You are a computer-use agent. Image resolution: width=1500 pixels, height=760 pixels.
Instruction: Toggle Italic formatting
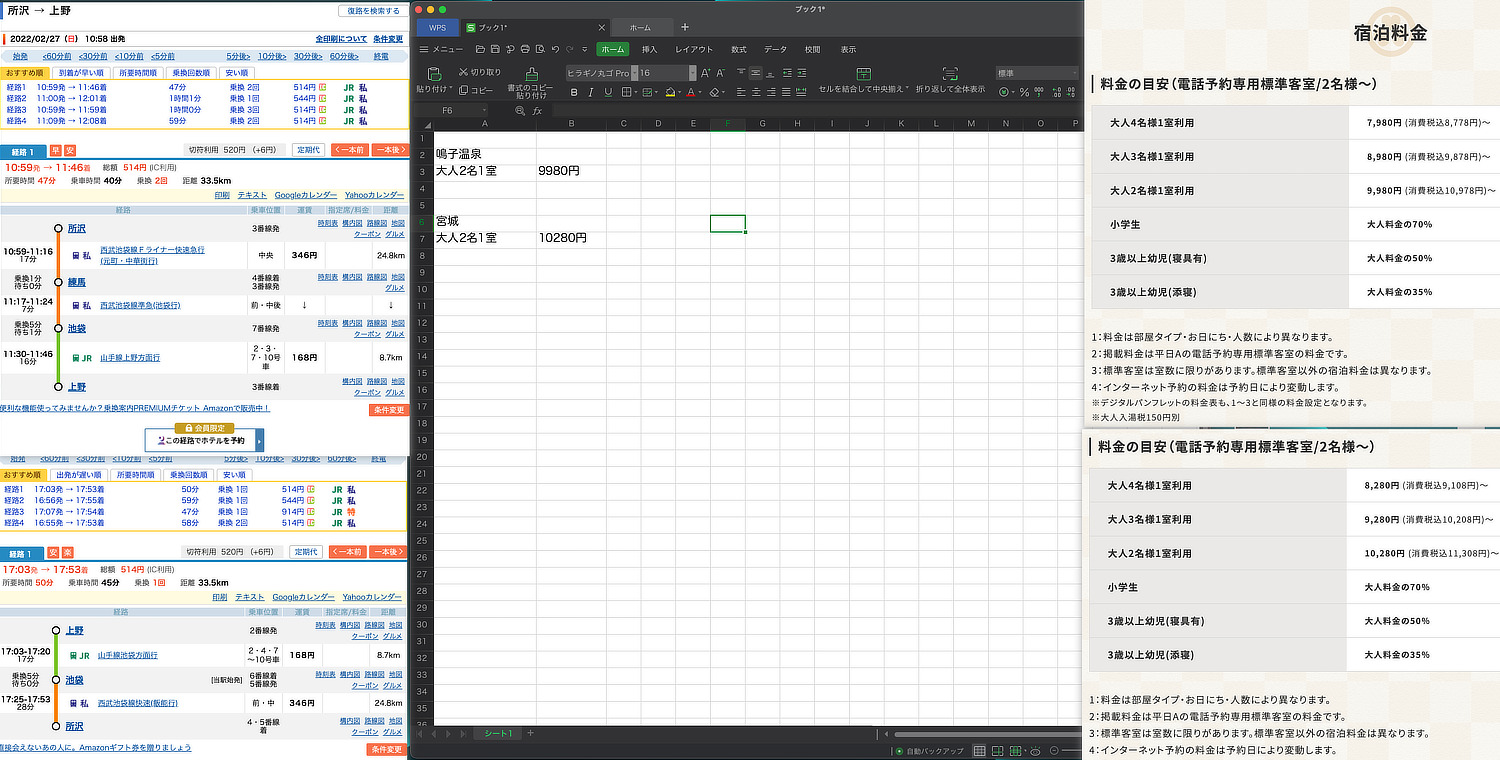coord(591,92)
